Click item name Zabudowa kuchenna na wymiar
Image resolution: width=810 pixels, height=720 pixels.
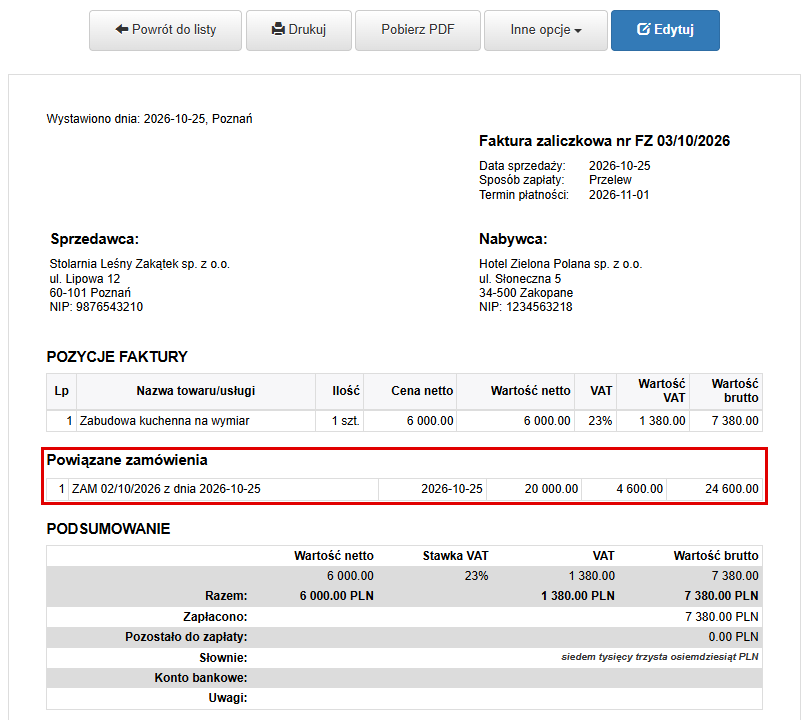(164, 421)
